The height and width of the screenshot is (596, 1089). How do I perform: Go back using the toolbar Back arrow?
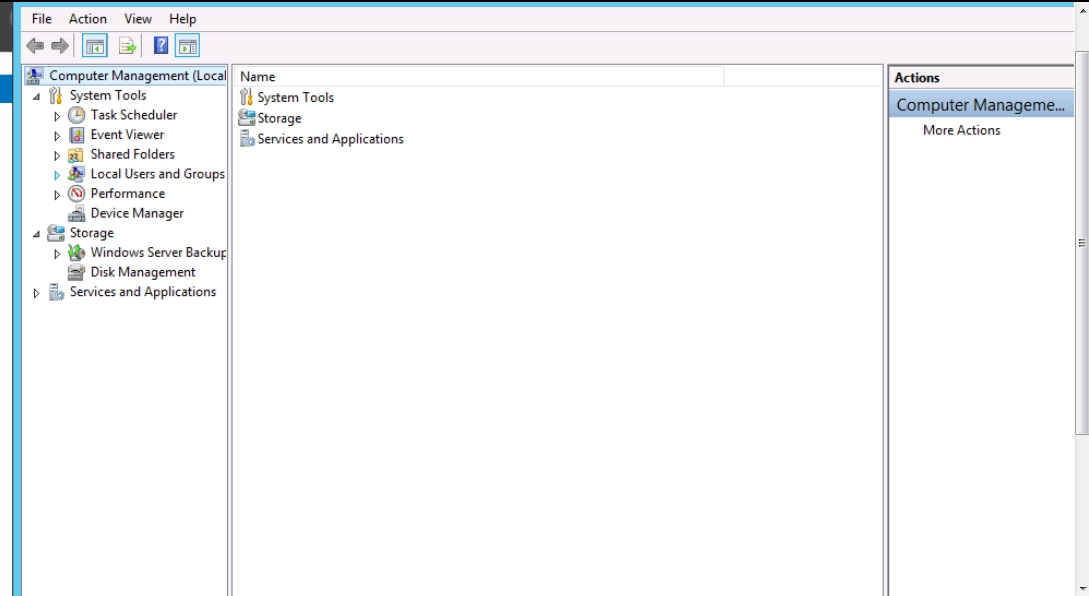pos(35,47)
